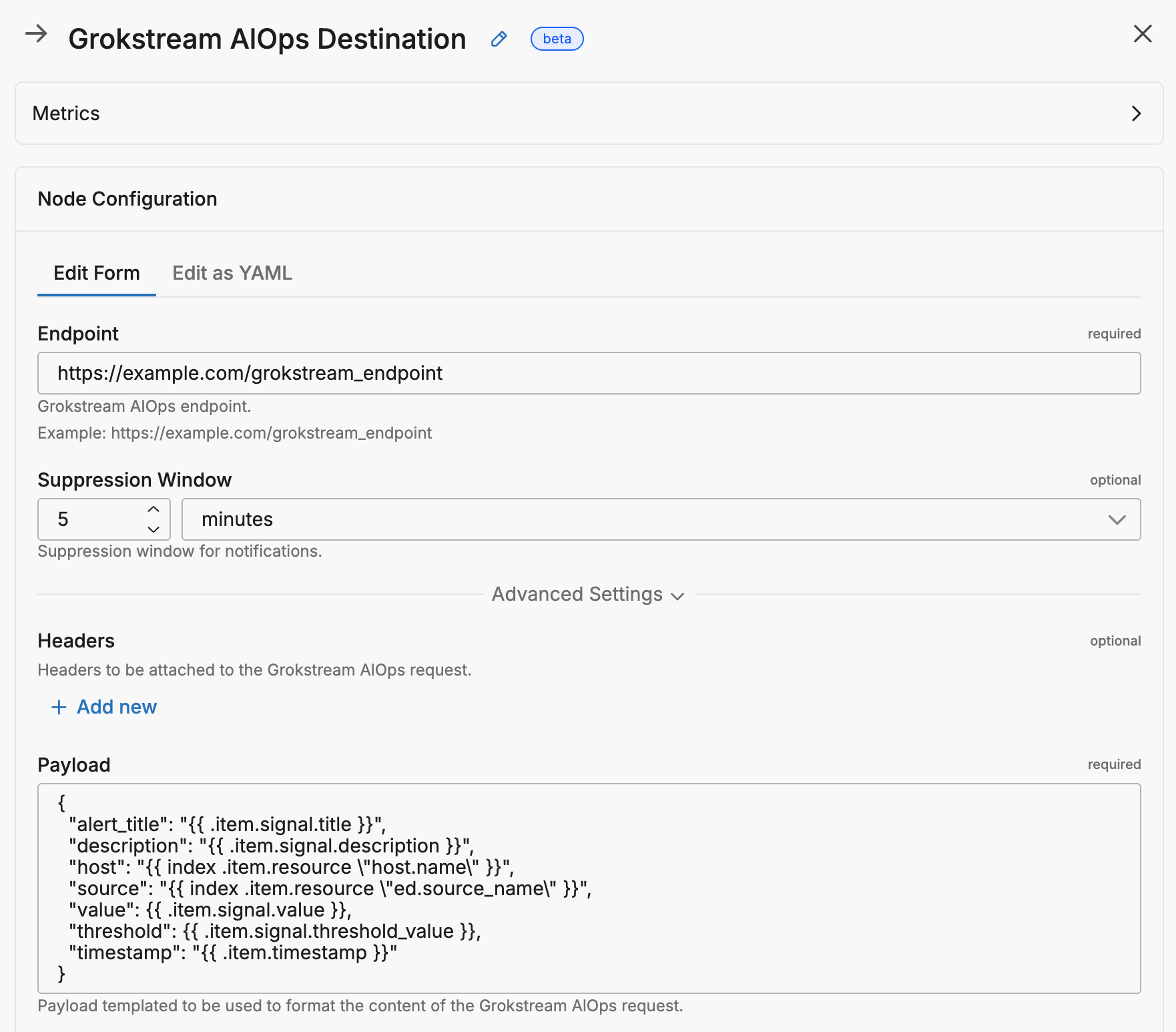Viewport: 1176px width, 1032px height.
Task: Collapse the Advanced Settings section
Action: point(587,594)
